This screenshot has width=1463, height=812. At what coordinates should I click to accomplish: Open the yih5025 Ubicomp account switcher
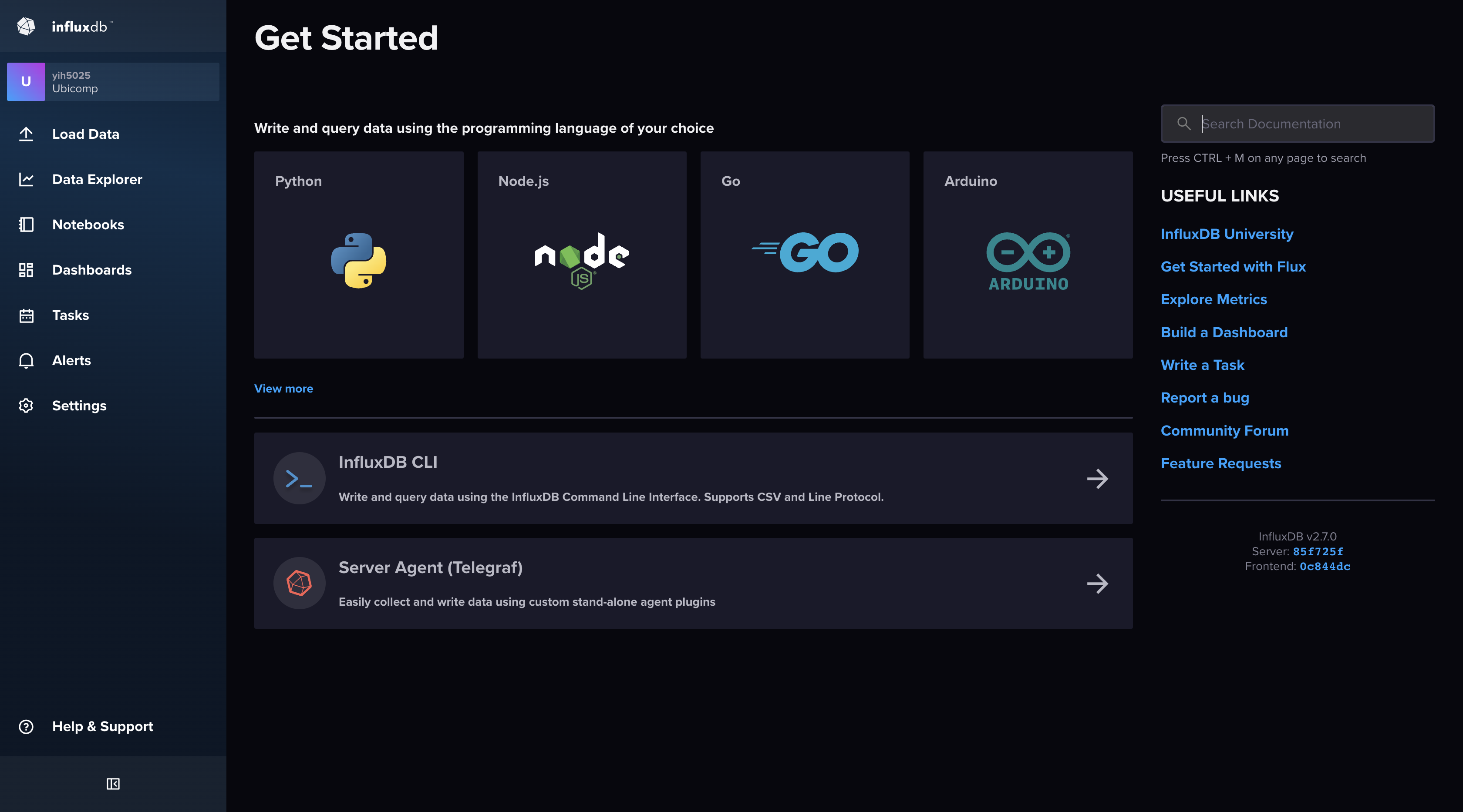point(113,82)
